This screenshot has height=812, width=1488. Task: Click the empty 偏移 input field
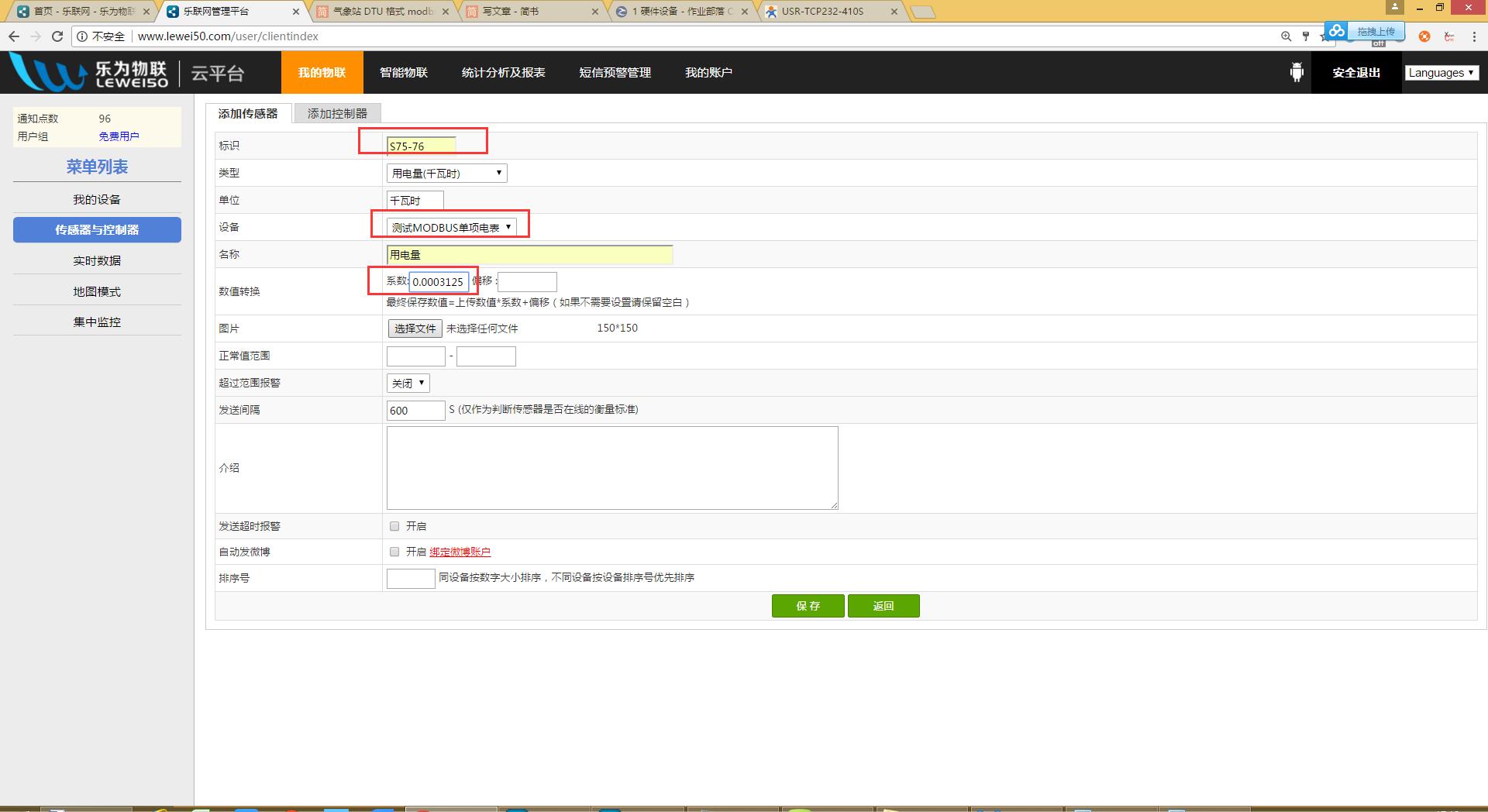(528, 281)
